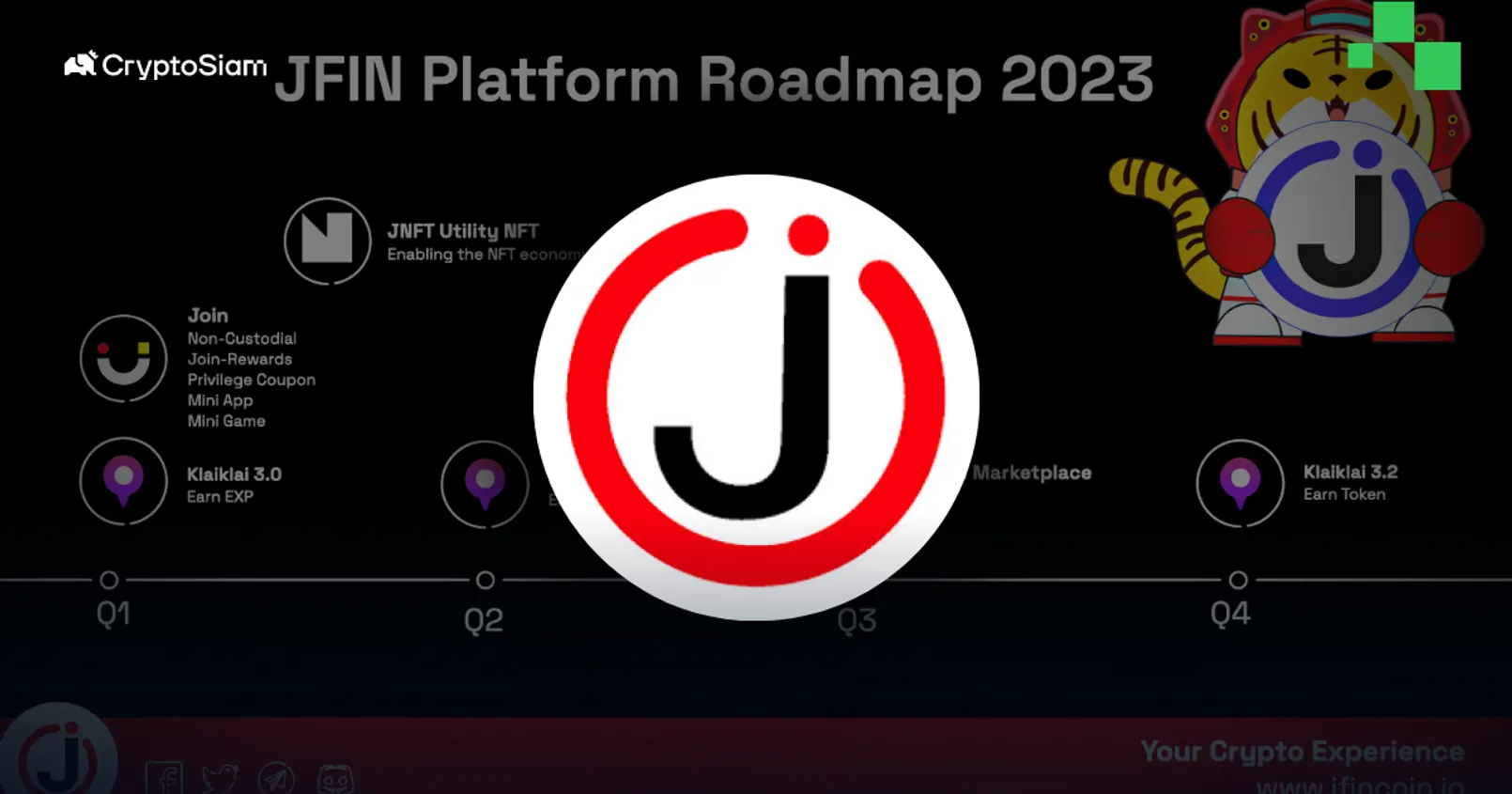Open the jfincoin.io website link
1512x794 pixels.
point(1361,786)
